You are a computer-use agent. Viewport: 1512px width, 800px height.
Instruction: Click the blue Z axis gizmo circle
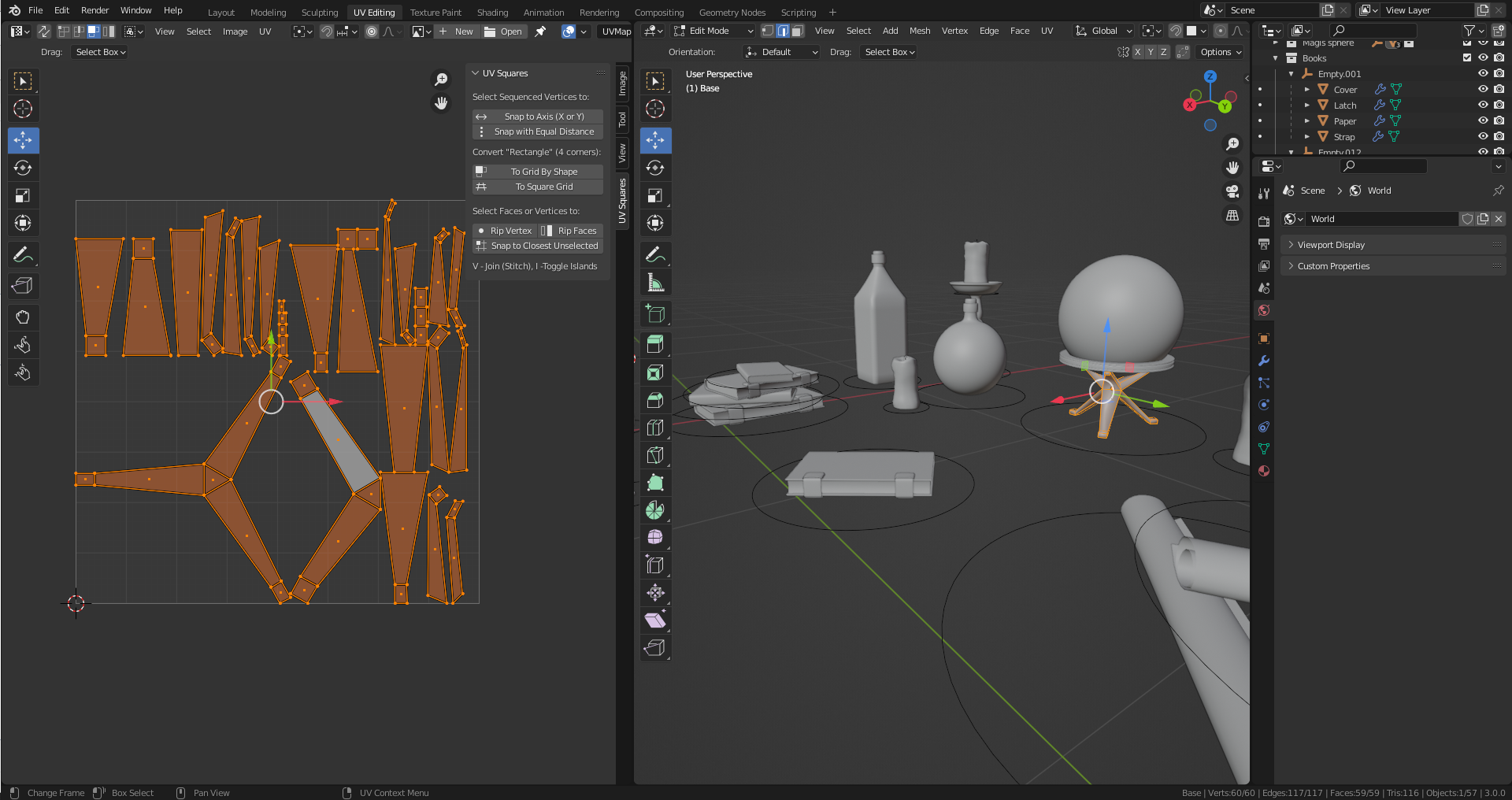click(1210, 76)
